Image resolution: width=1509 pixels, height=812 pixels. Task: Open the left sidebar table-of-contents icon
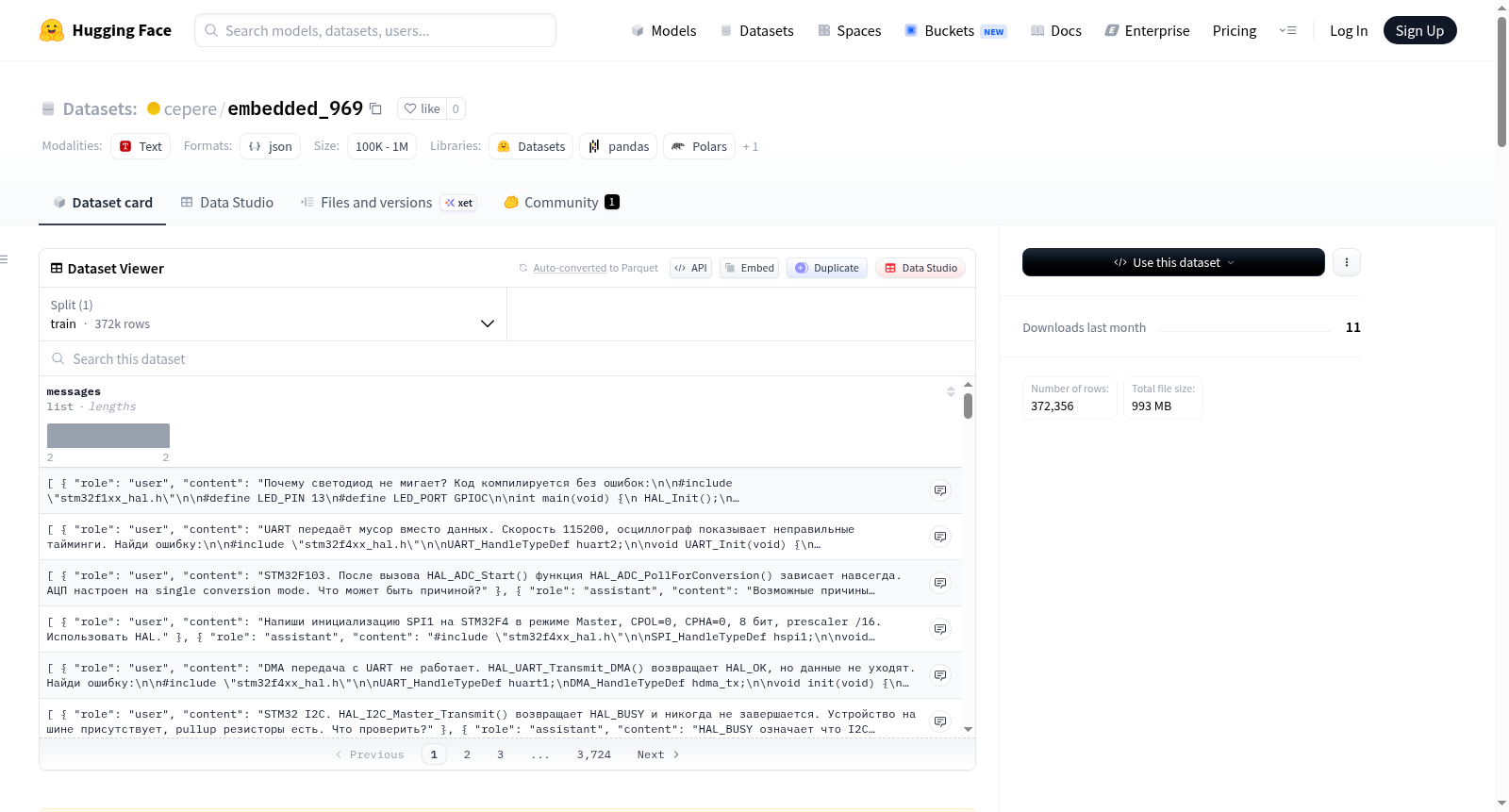tap(5, 259)
